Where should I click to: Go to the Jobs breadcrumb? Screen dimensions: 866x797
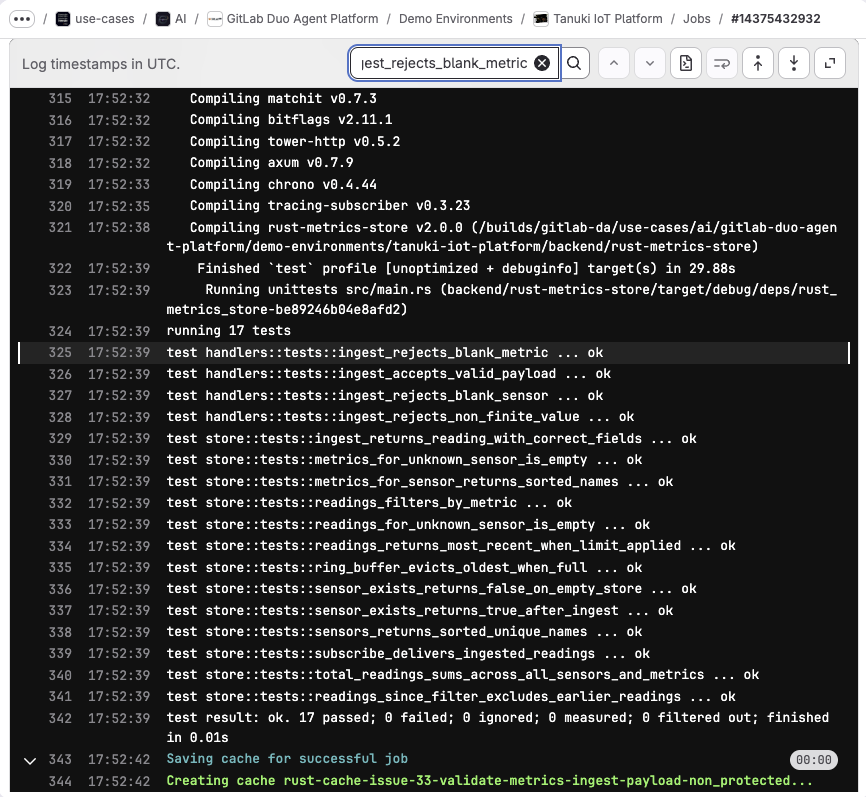click(696, 19)
